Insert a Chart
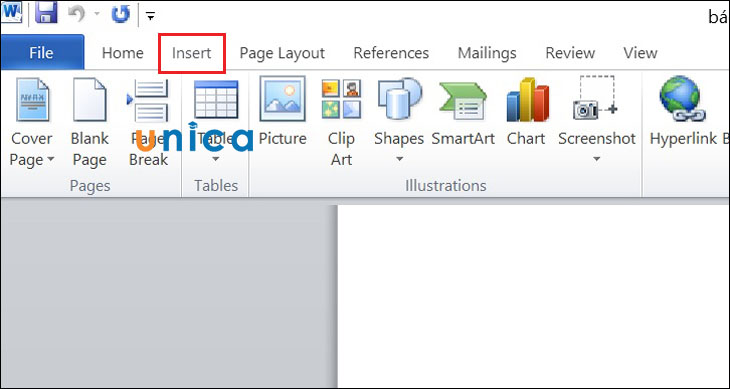The image size is (730, 389). pos(526,112)
